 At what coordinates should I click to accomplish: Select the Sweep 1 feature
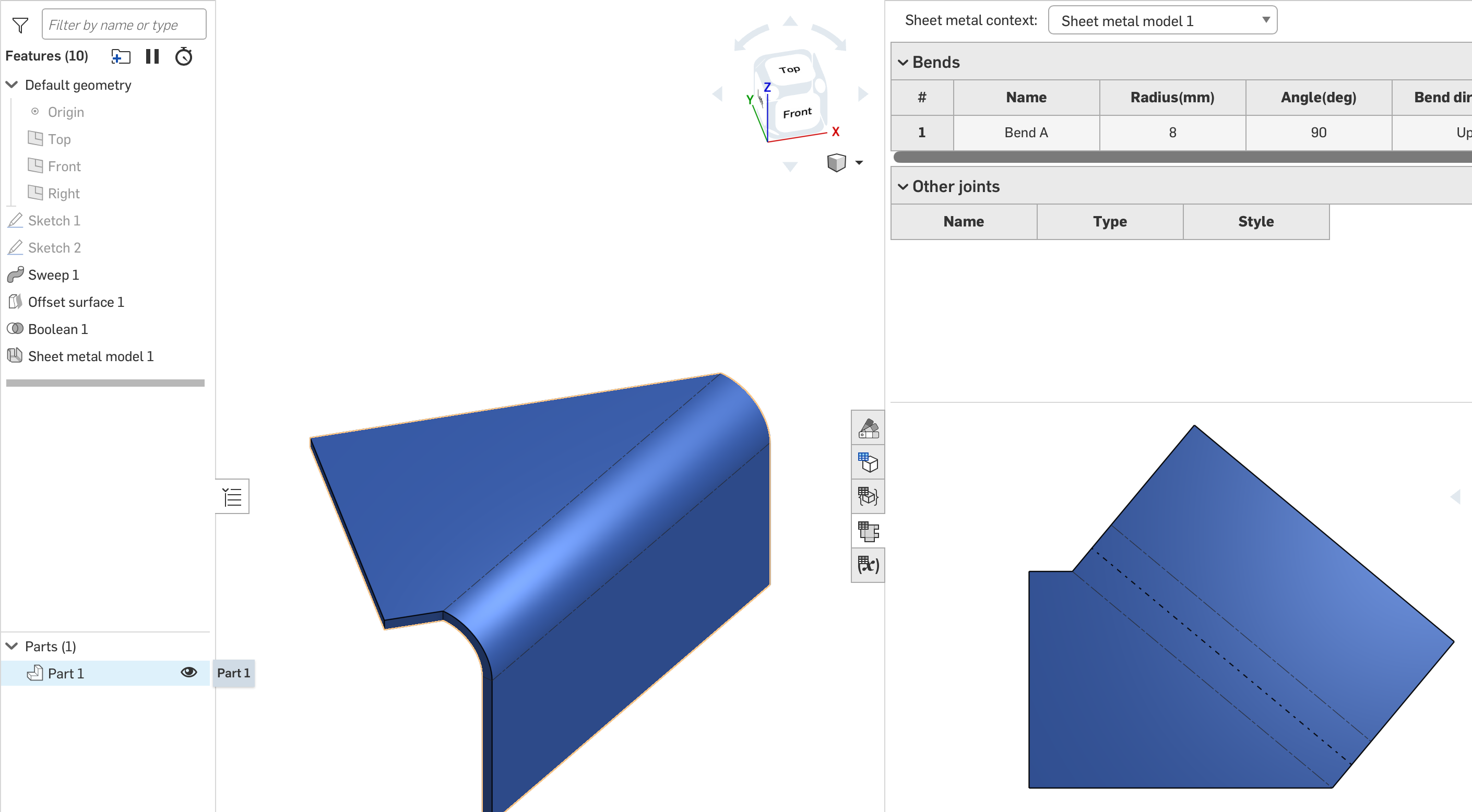click(x=53, y=275)
